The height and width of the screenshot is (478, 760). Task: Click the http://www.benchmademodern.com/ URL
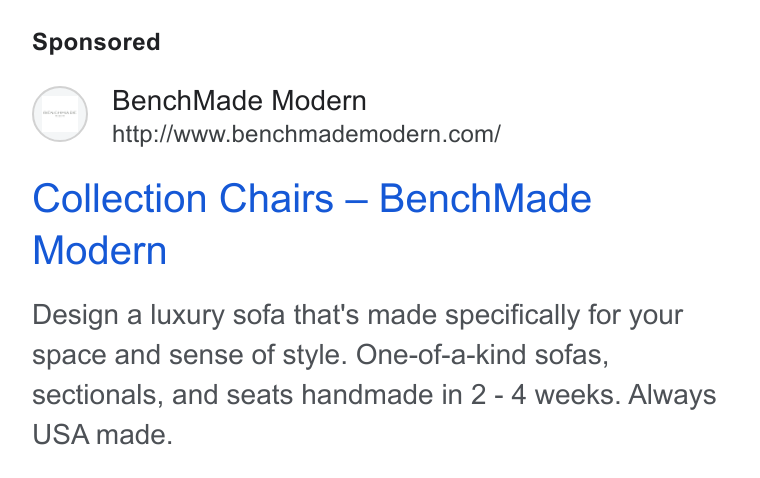point(306,134)
